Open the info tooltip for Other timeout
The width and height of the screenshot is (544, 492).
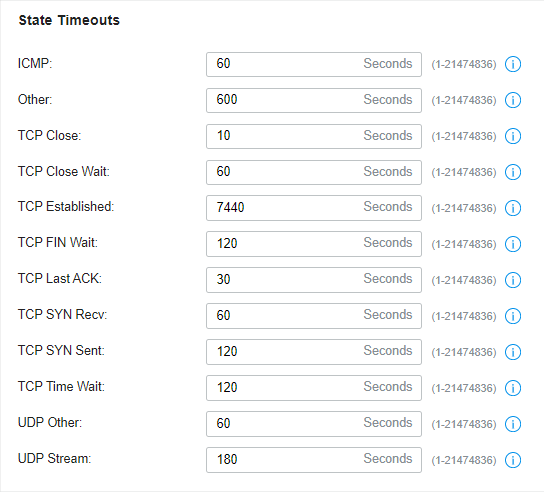512,100
